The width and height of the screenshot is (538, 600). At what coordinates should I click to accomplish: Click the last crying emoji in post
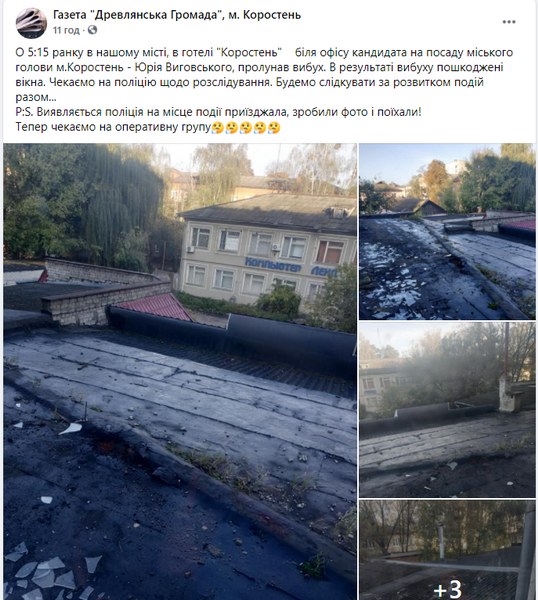[274, 127]
